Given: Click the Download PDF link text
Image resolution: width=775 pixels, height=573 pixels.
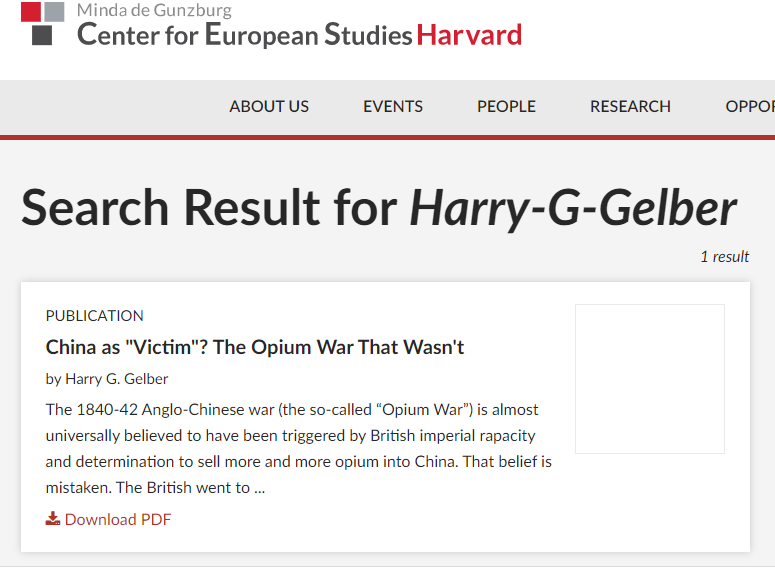Looking at the screenshot, I should pos(118,519).
